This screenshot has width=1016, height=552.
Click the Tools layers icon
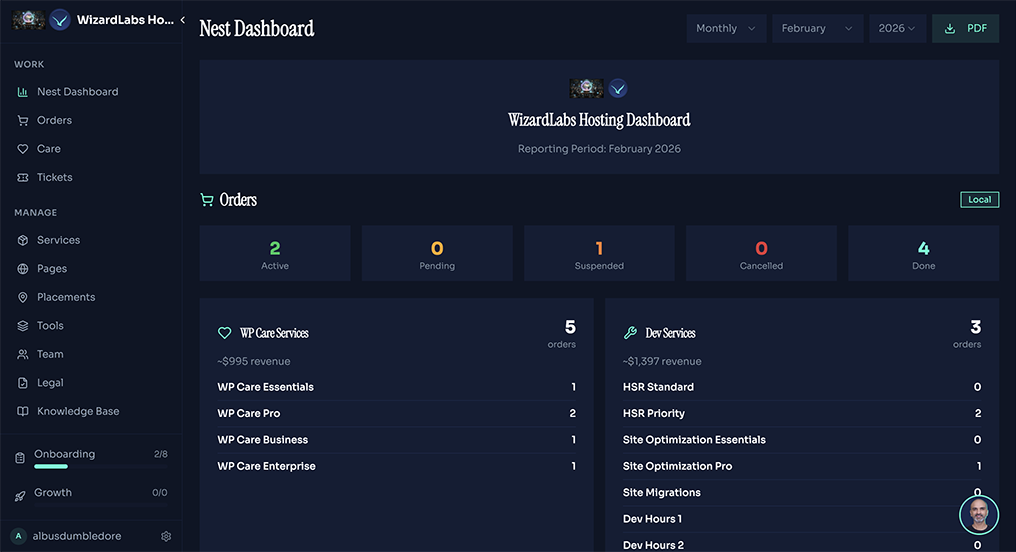[23, 326]
